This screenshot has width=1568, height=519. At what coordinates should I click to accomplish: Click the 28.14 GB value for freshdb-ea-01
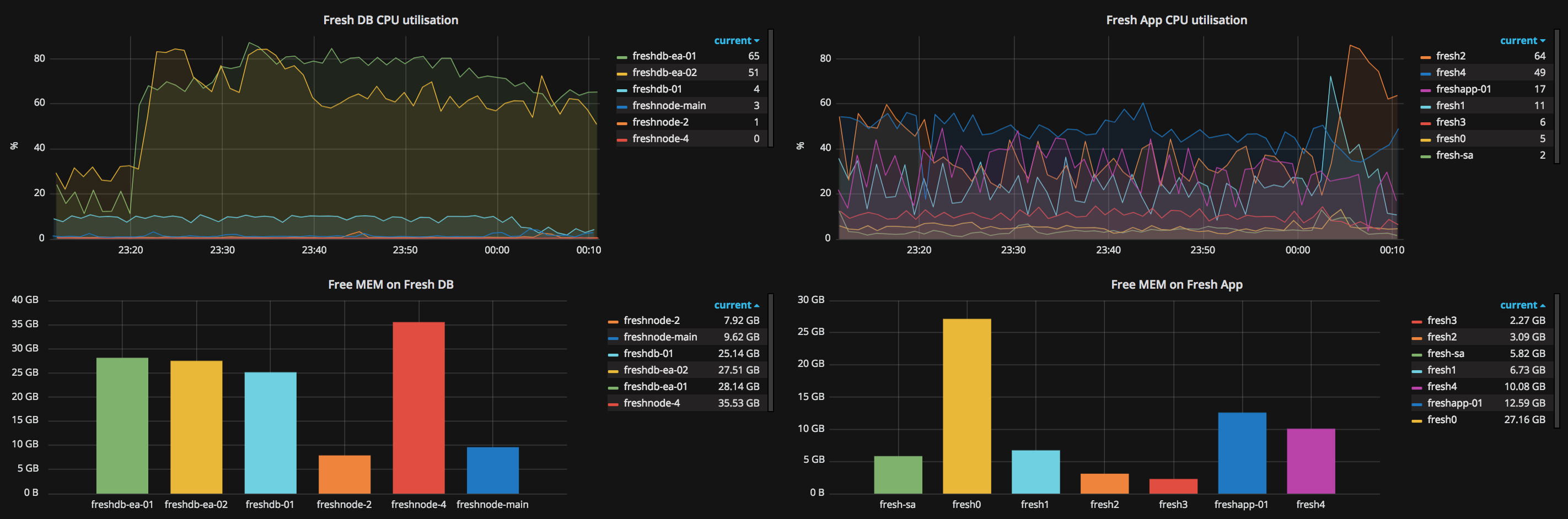click(x=738, y=386)
